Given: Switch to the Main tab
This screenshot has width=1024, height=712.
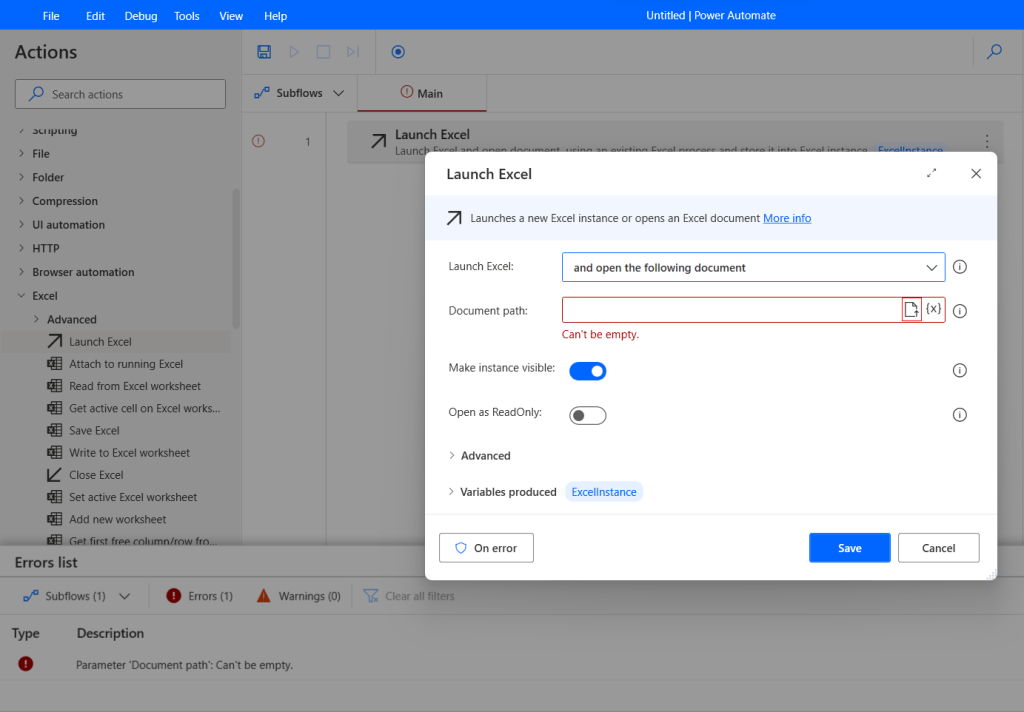Looking at the screenshot, I should point(421,93).
